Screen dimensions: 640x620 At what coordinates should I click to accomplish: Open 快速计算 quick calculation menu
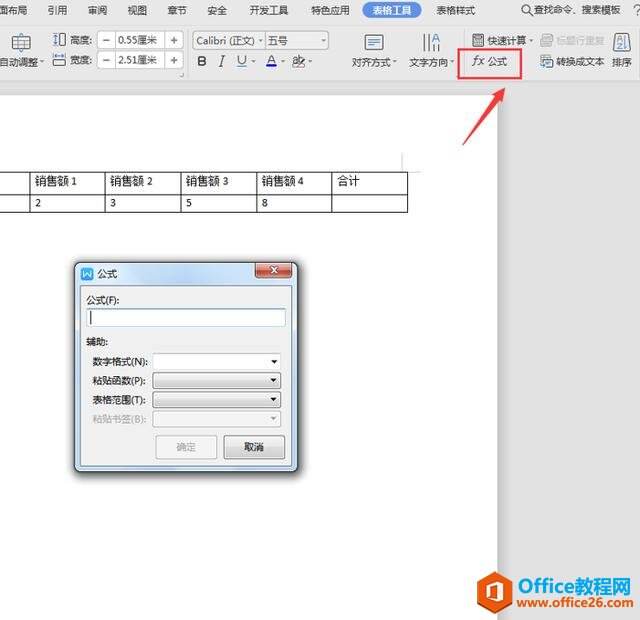[501, 40]
